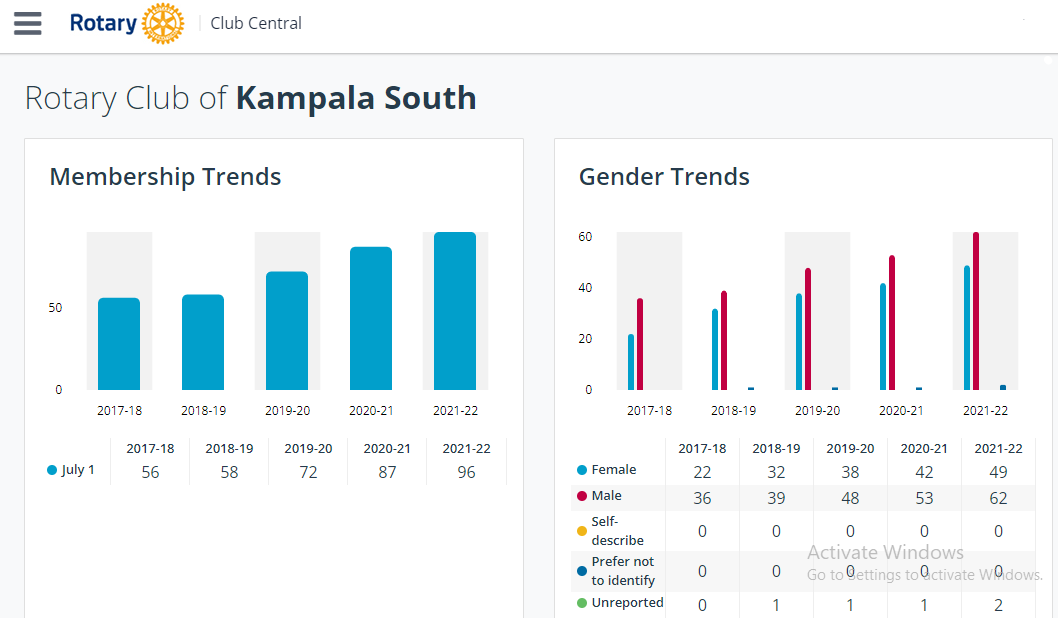The height and width of the screenshot is (618, 1061).
Task: Click the 60 axis label in Gender Trends
Action: (585, 237)
